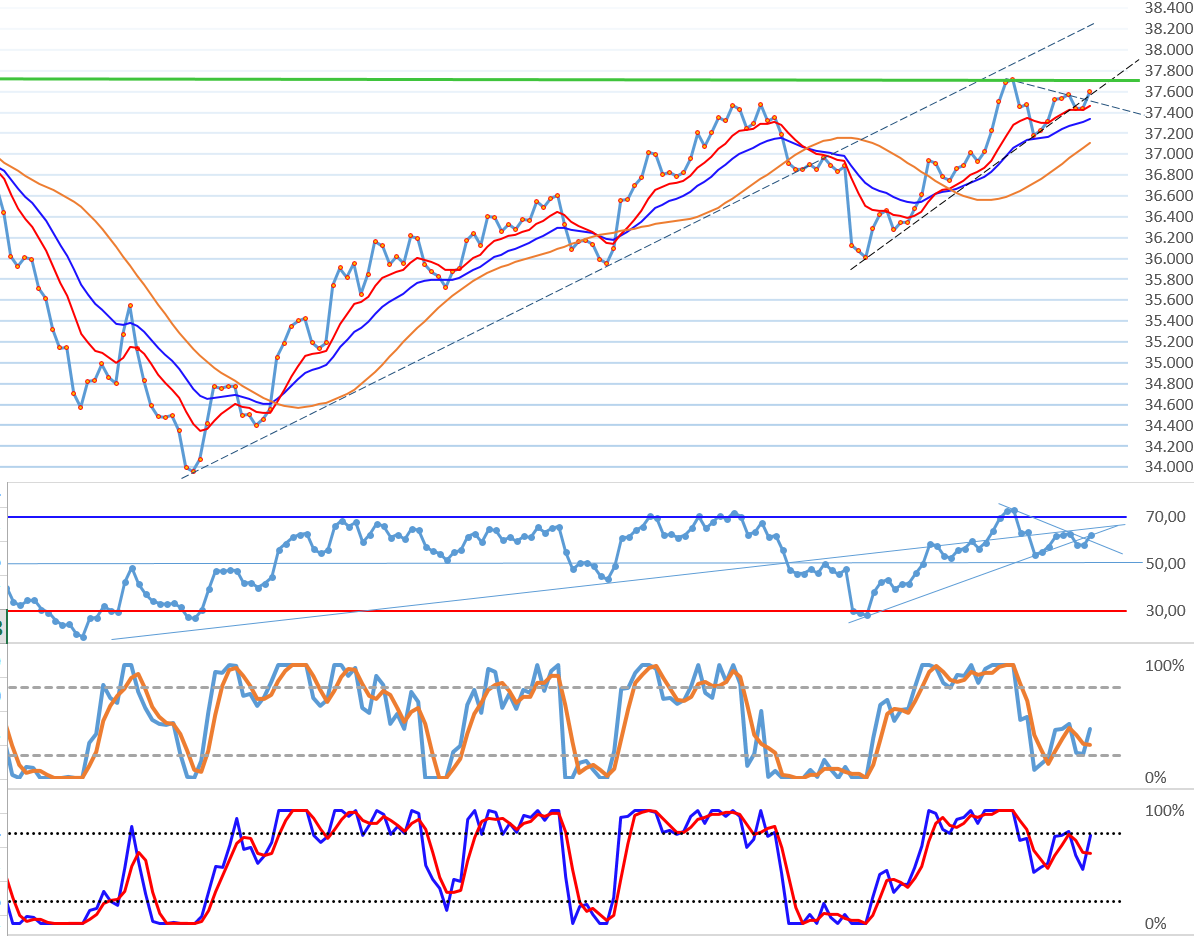This screenshot has height=937, width=1194.
Task: Click the 35.600 axis value
Action: point(1169,299)
